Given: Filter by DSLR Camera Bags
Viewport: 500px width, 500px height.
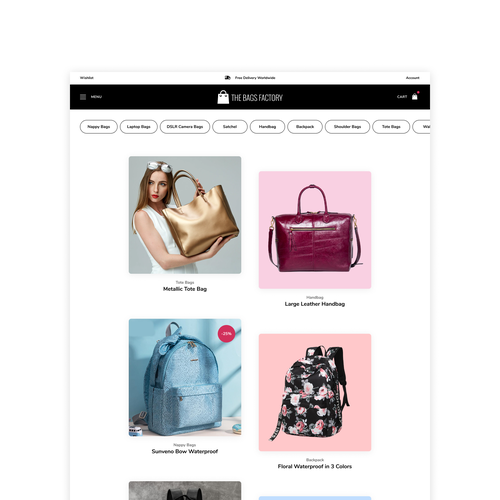Looking at the screenshot, I should tap(185, 127).
